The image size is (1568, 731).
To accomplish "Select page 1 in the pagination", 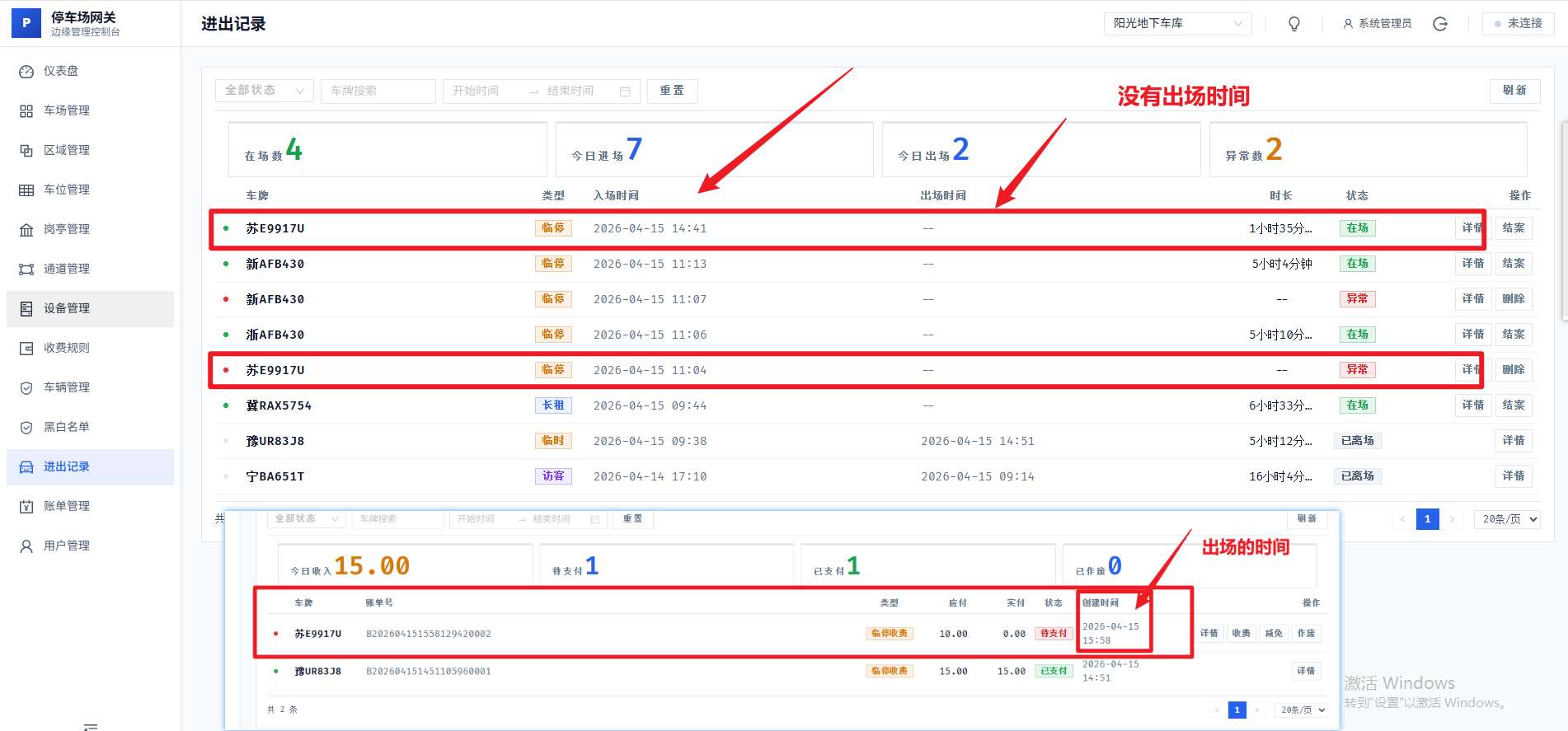I will point(1427,519).
